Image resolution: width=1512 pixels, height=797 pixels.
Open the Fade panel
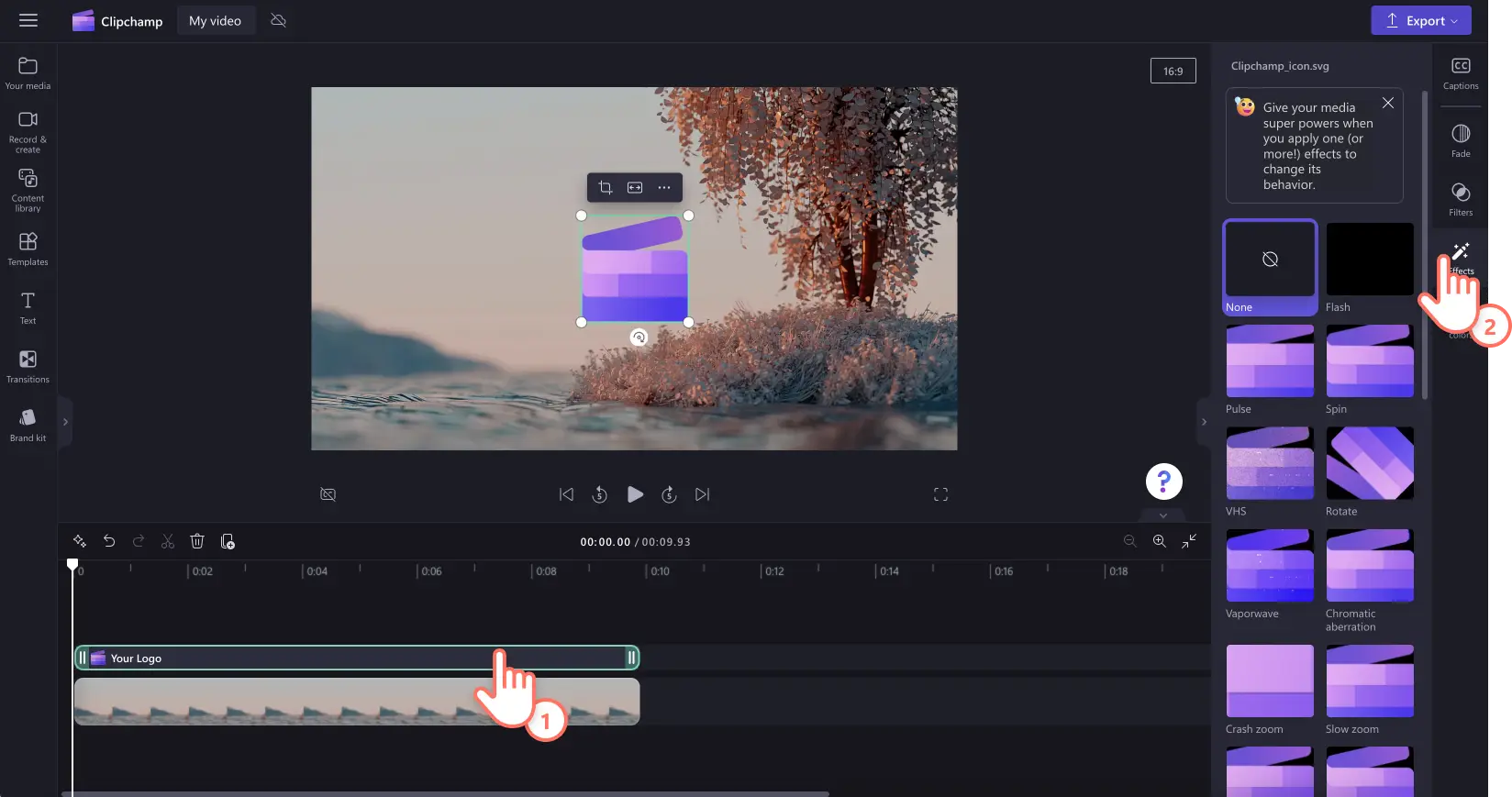point(1461,141)
